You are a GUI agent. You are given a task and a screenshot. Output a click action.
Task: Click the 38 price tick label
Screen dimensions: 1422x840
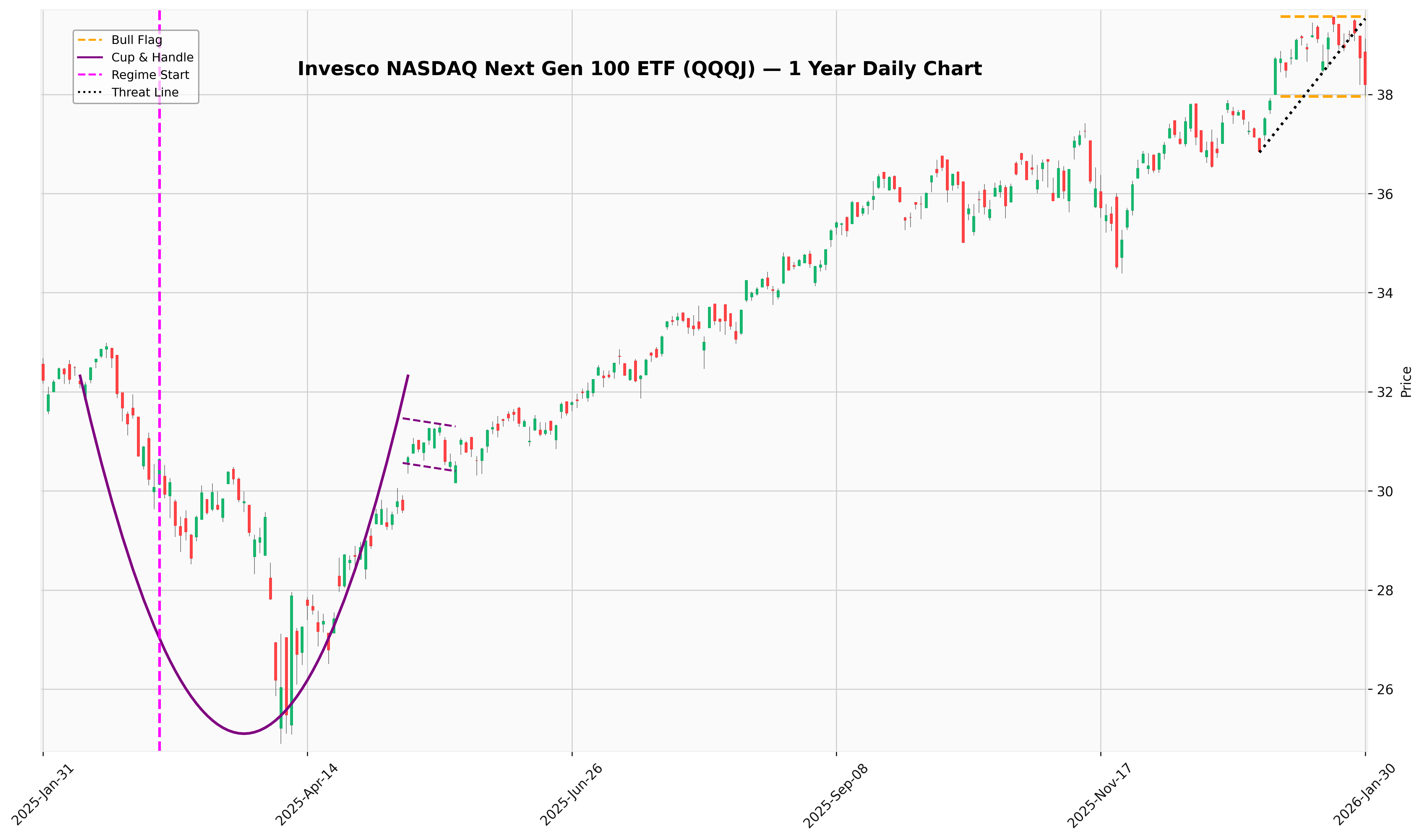1386,95
